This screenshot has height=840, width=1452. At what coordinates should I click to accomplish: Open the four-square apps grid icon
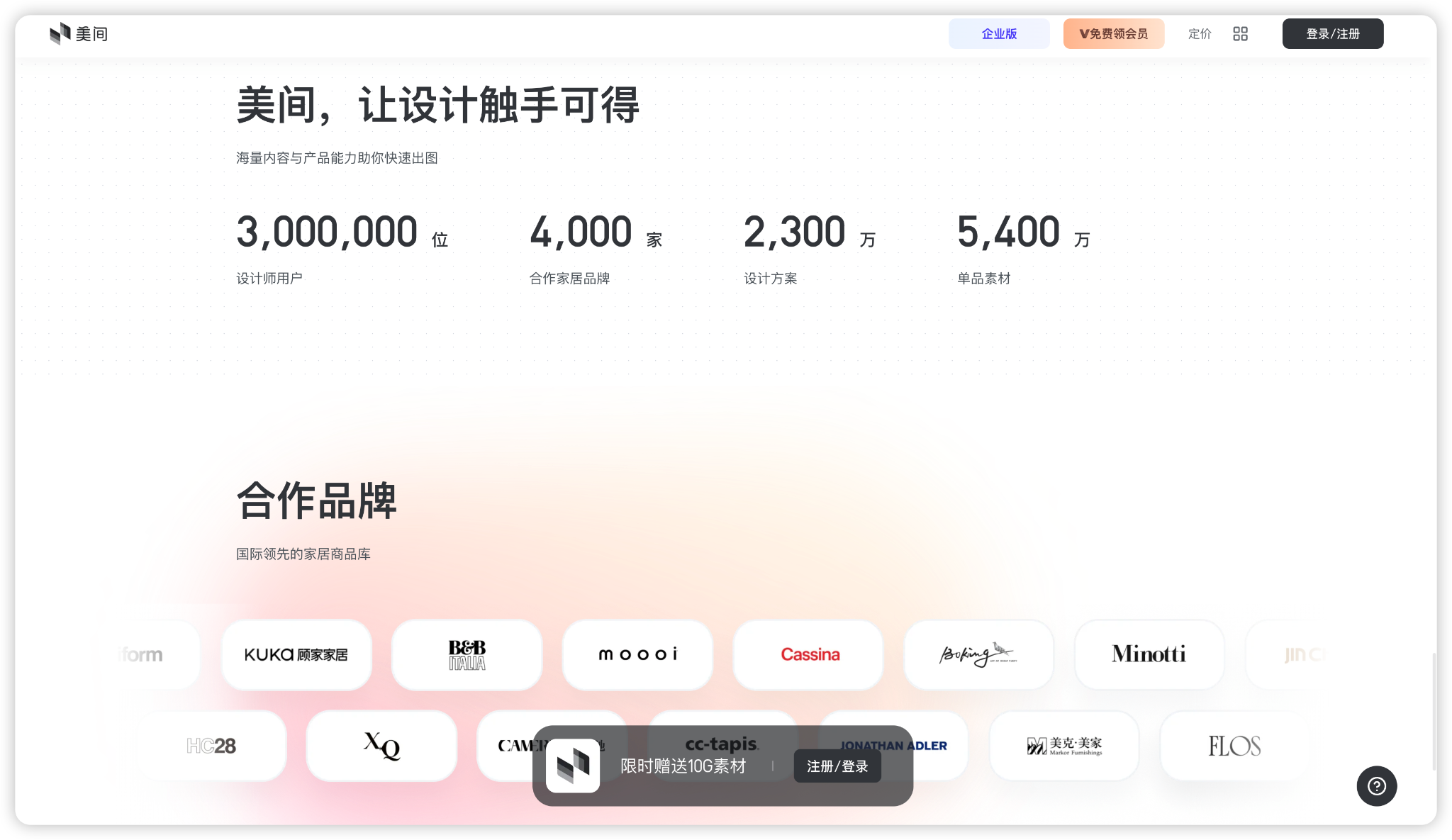(1240, 34)
